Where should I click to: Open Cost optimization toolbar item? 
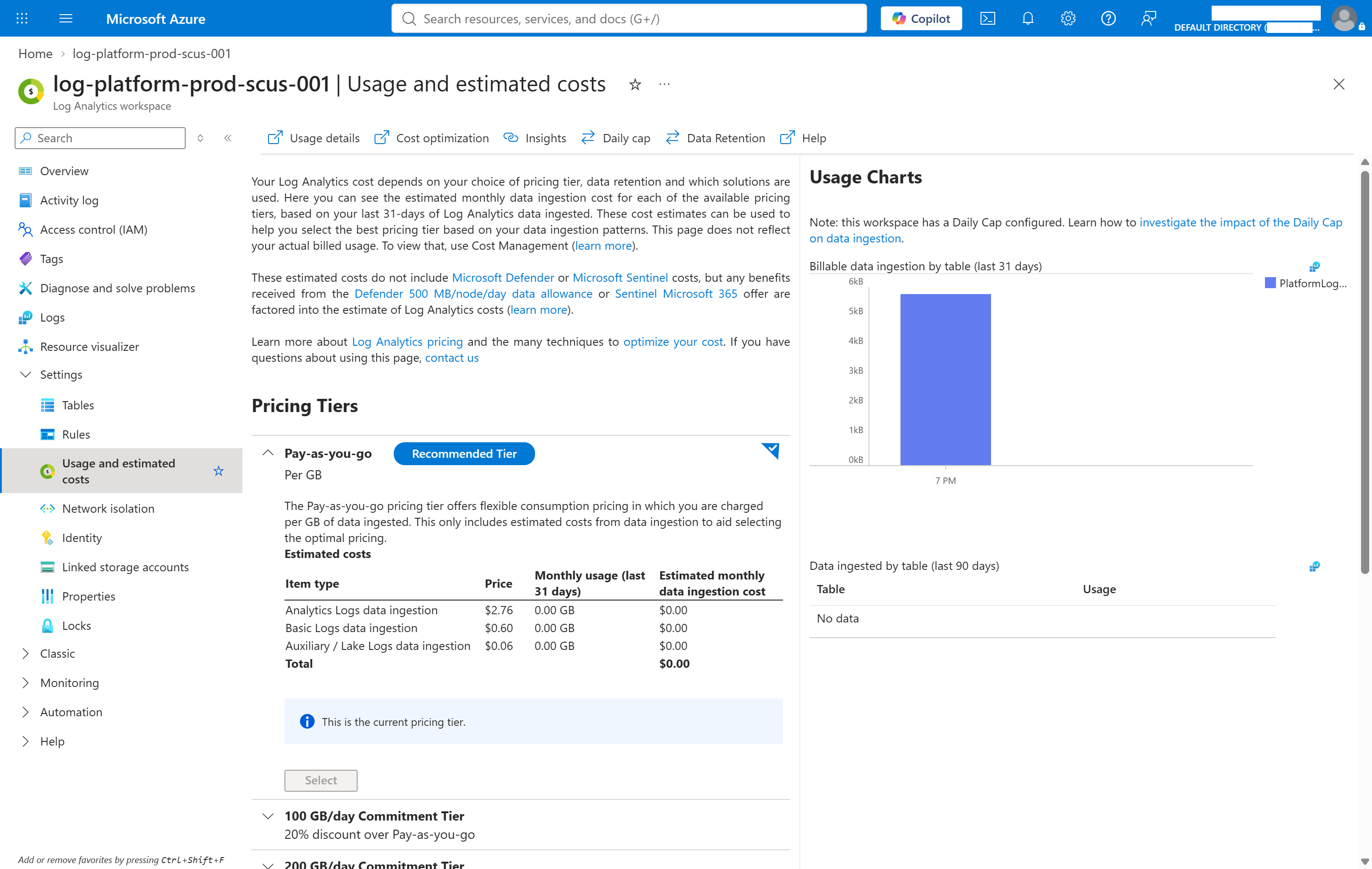pyautogui.click(x=431, y=138)
